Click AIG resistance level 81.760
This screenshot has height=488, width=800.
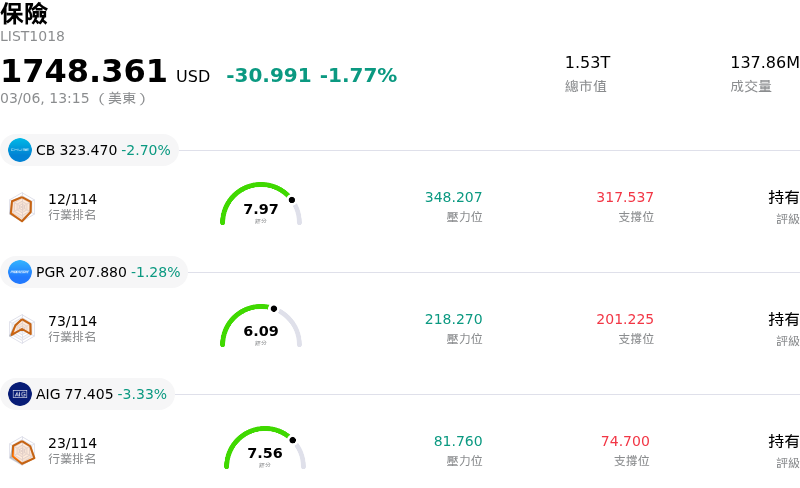click(x=458, y=441)
